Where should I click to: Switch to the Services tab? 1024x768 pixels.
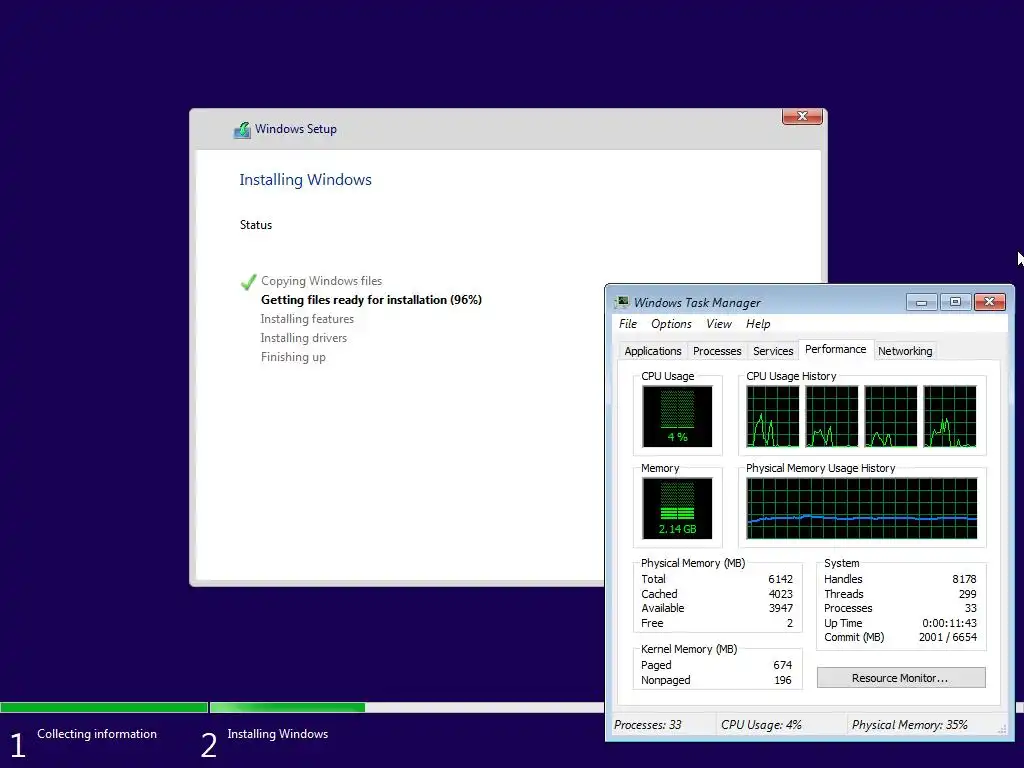pos(773,351)
